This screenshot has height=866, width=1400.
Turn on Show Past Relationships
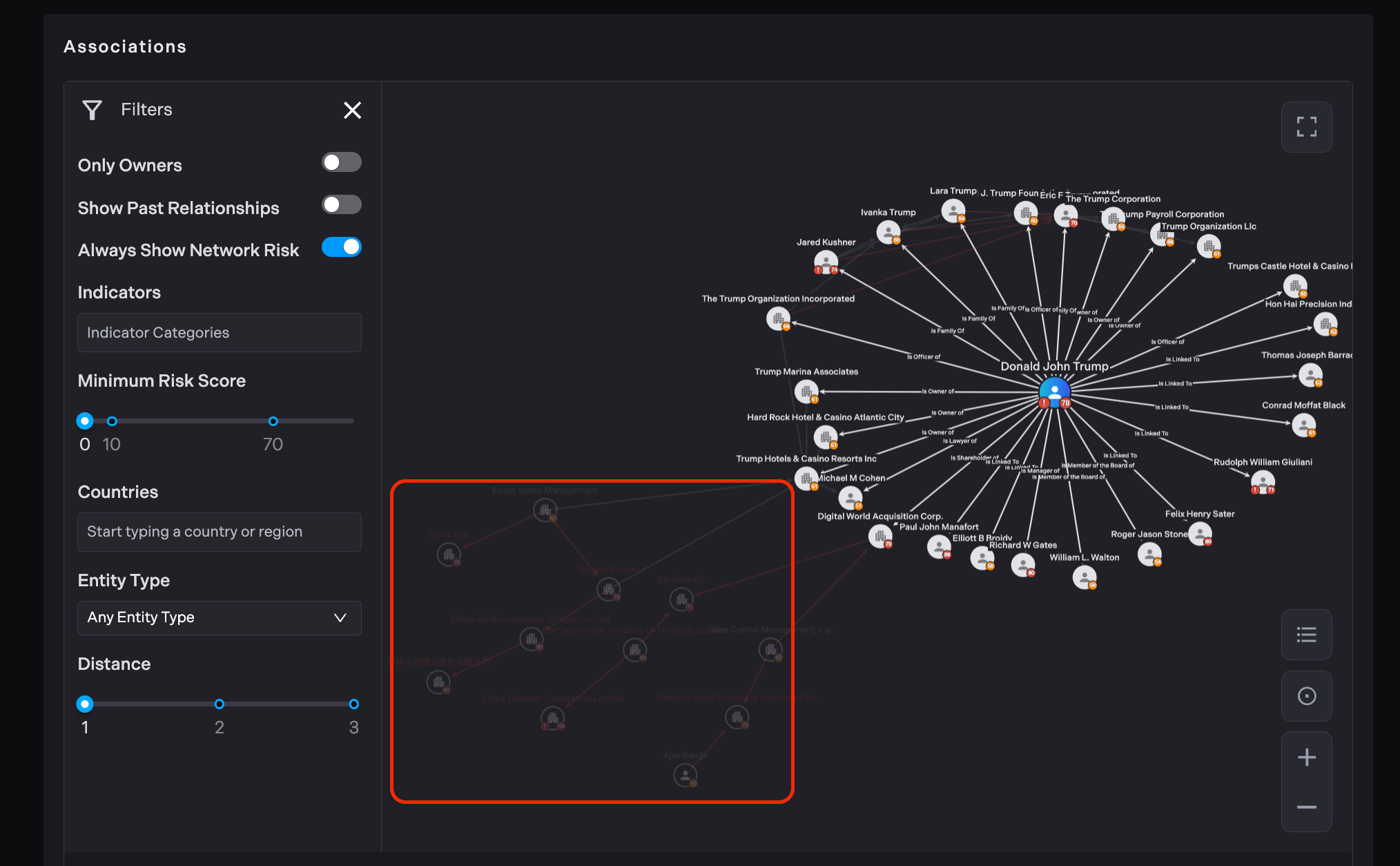341,204
